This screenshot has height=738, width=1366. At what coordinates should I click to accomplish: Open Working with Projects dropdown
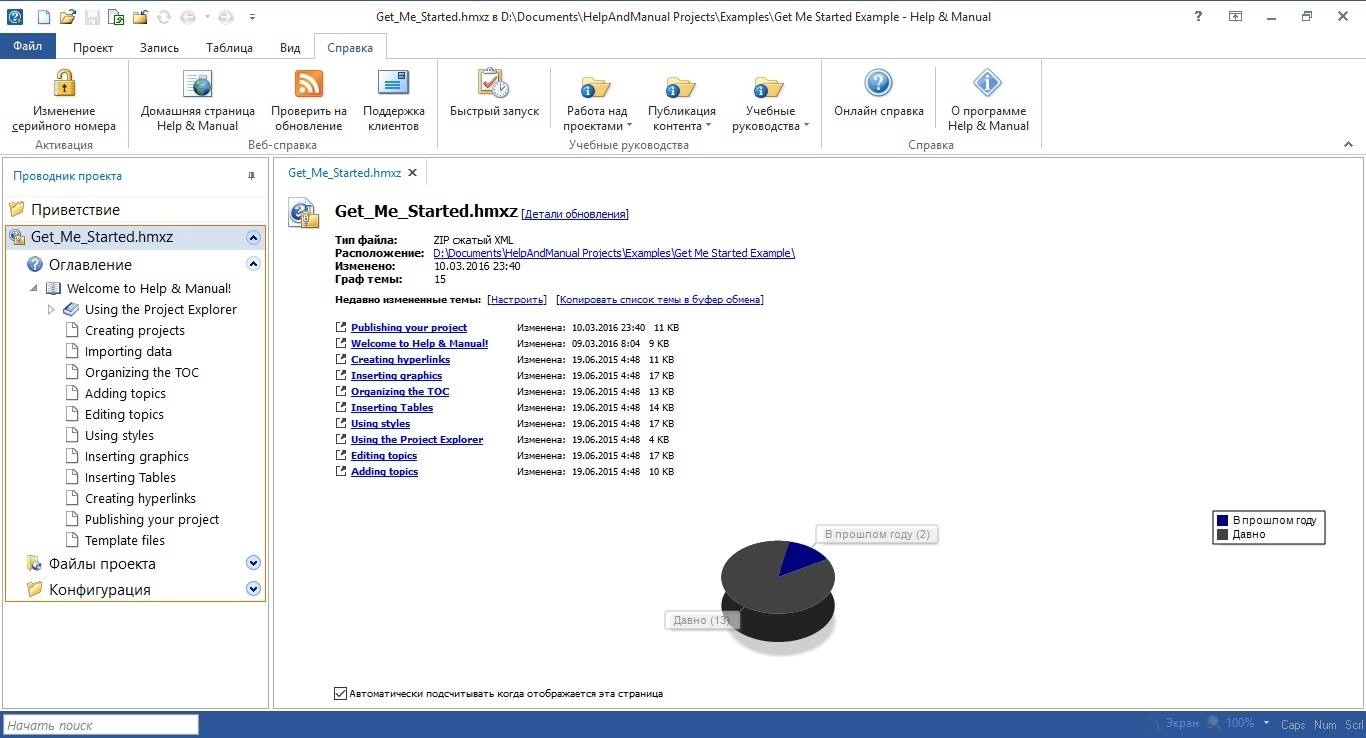click(x=596, y=103)
